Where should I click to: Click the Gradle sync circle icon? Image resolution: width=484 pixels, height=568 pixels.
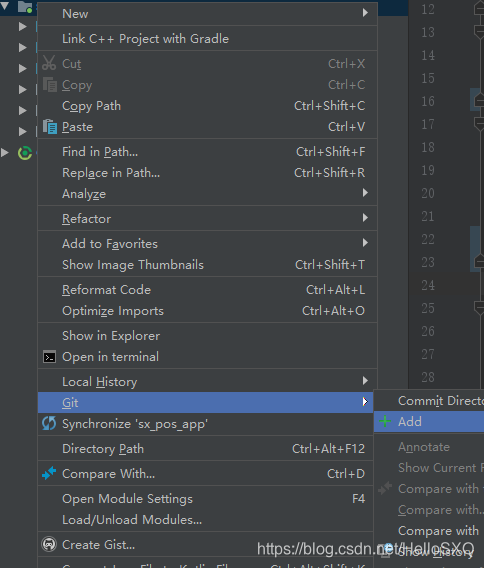(25, 153)
